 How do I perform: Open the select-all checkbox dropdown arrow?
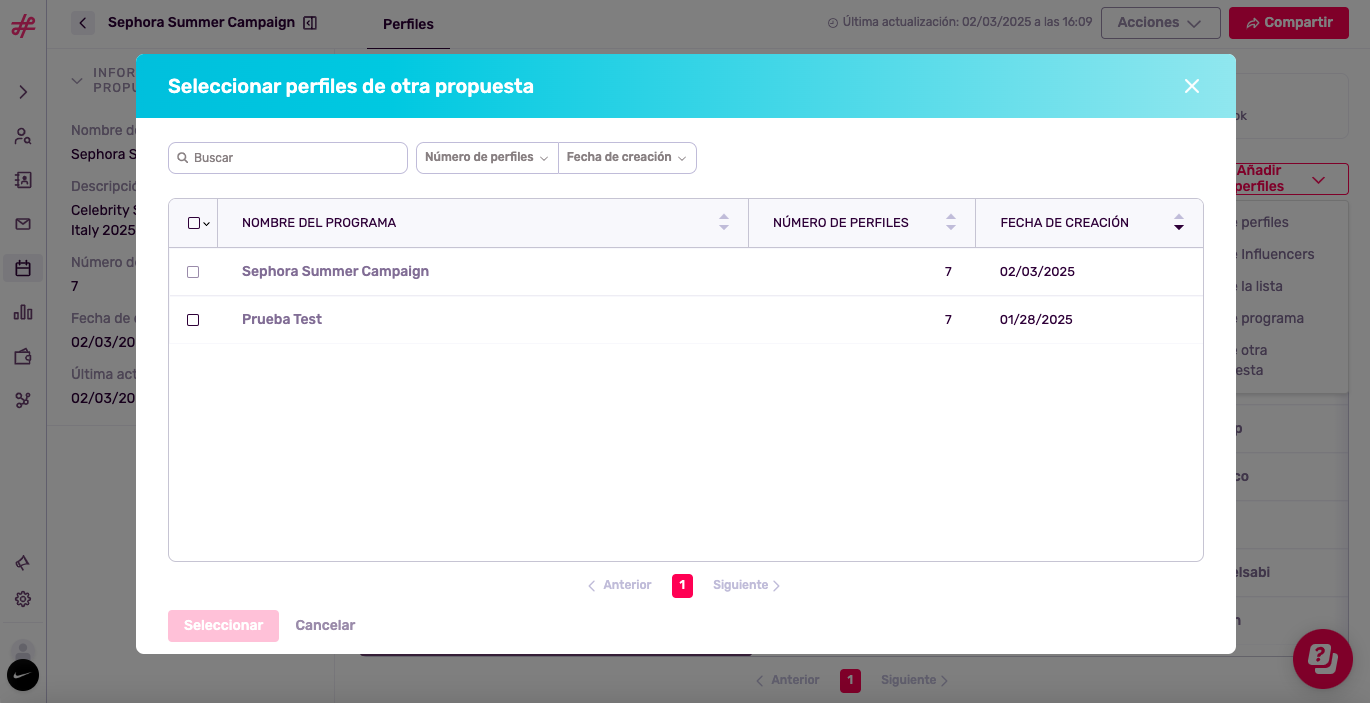[x=207, y=224]
